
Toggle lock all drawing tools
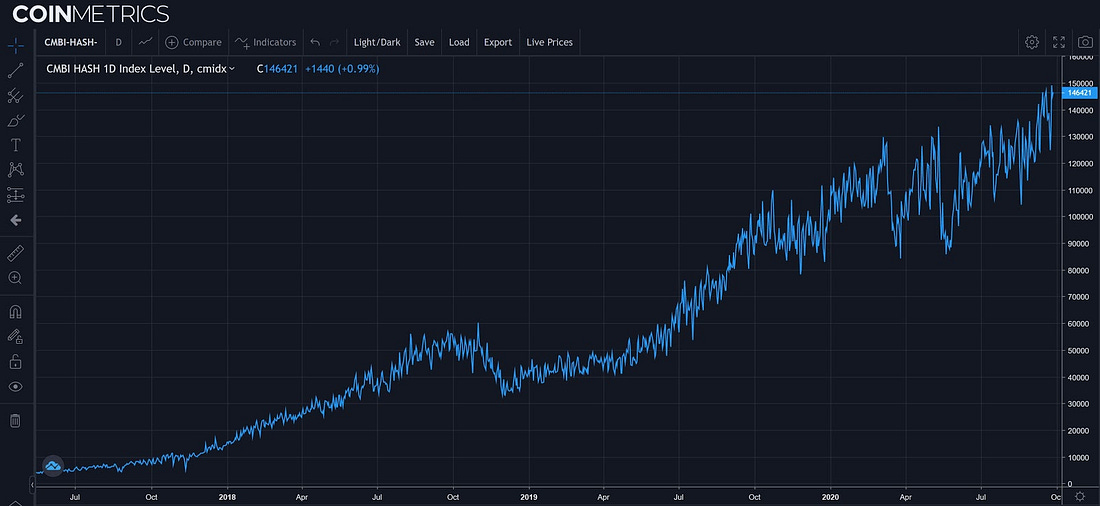click(15, 361)
